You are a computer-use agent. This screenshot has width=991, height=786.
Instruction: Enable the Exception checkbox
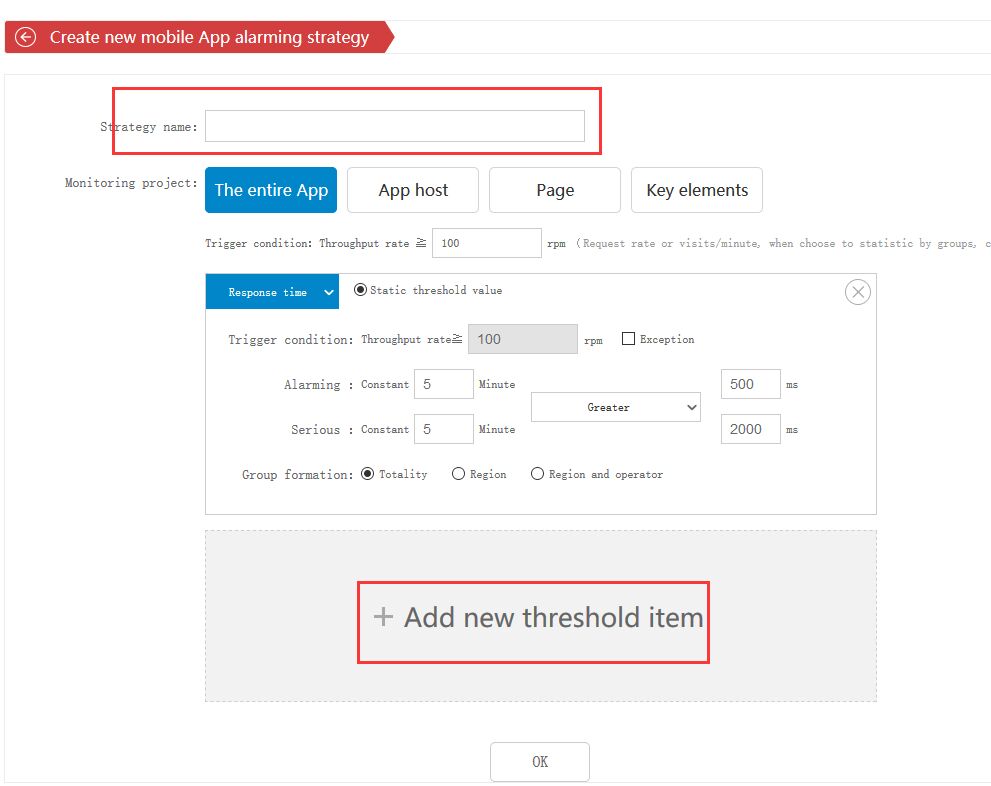[628, 339]
